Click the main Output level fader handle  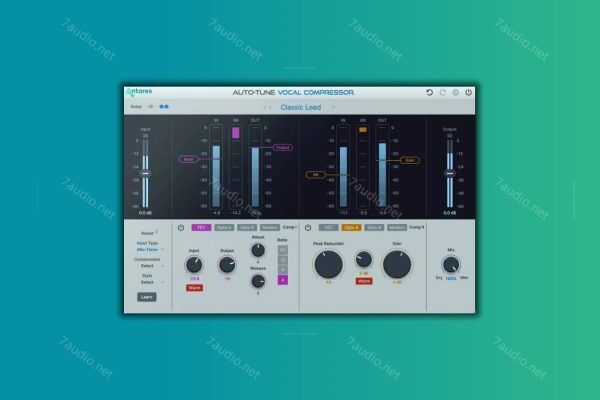tap(450, 173)
